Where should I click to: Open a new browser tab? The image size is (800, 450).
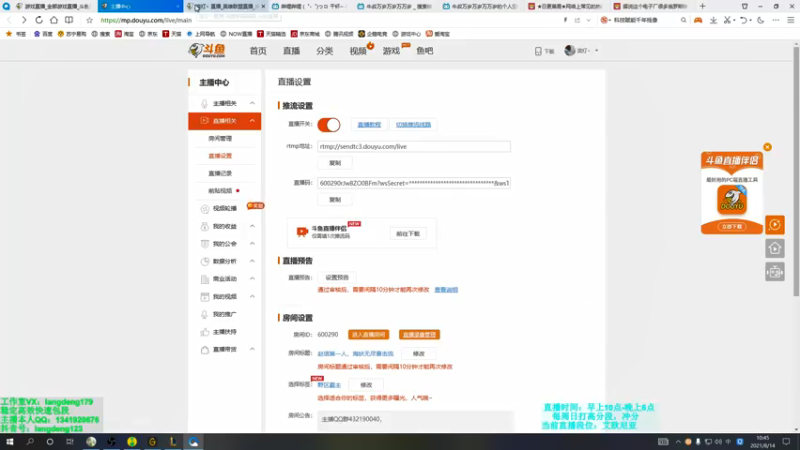click(703, 6)
